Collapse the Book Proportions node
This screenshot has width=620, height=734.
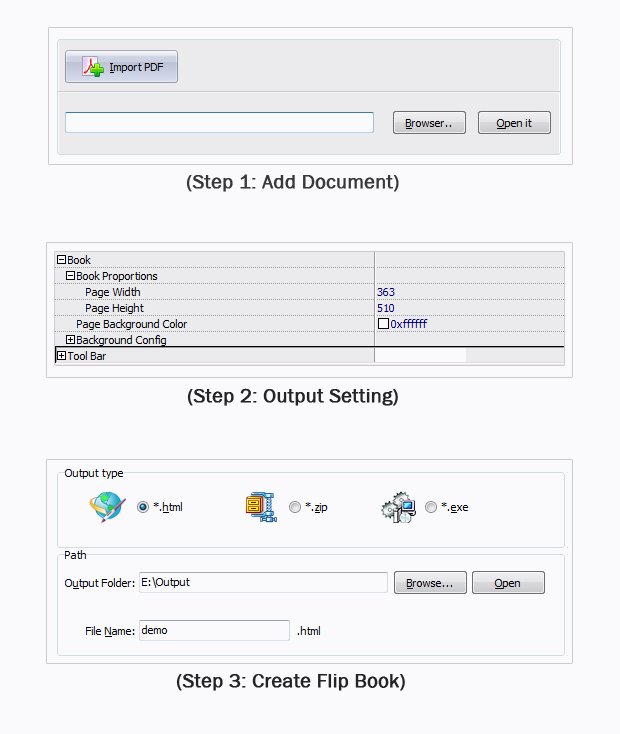pos(70,276)
